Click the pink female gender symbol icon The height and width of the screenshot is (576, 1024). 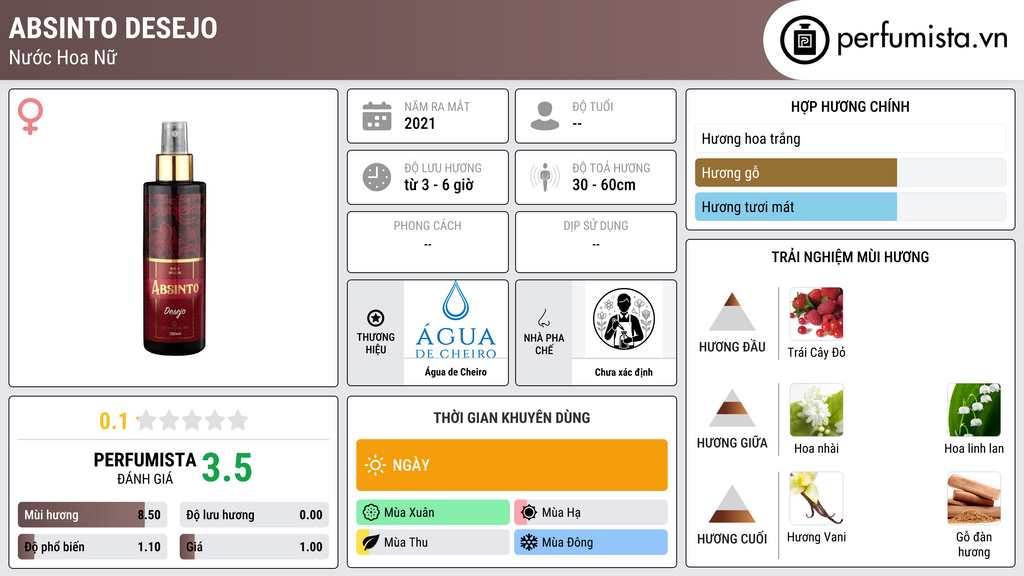point(30,116)
